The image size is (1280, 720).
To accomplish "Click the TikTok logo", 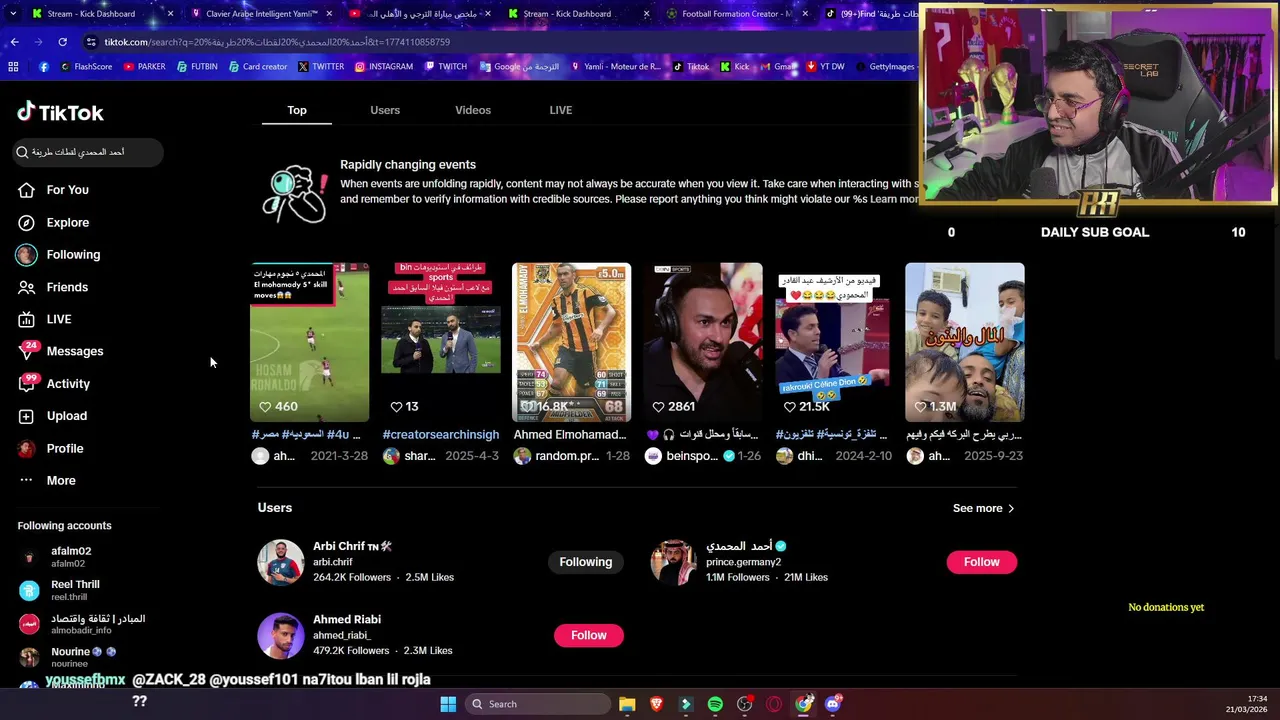I will point(60,112).
